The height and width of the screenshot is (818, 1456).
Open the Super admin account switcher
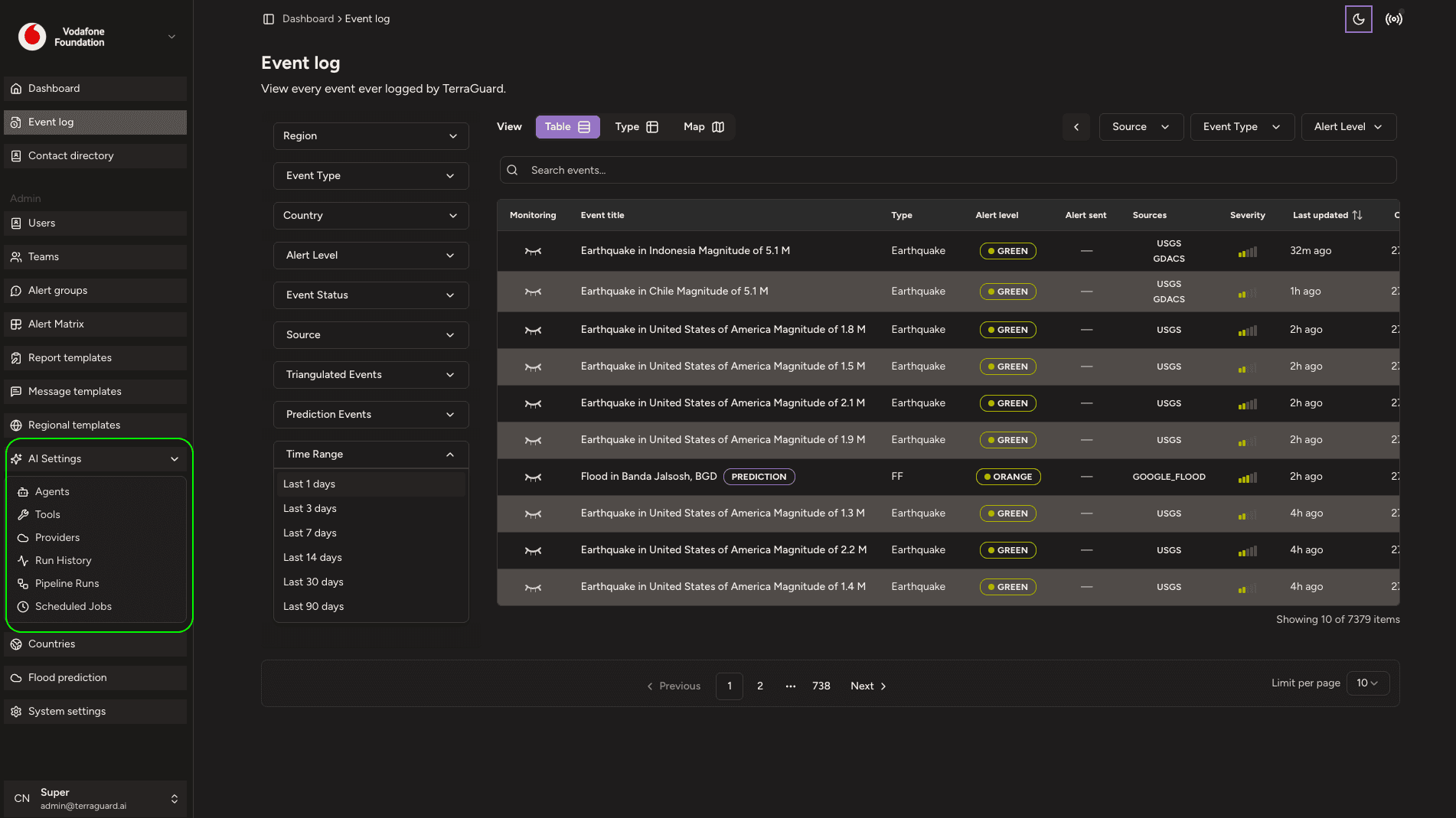95,799
